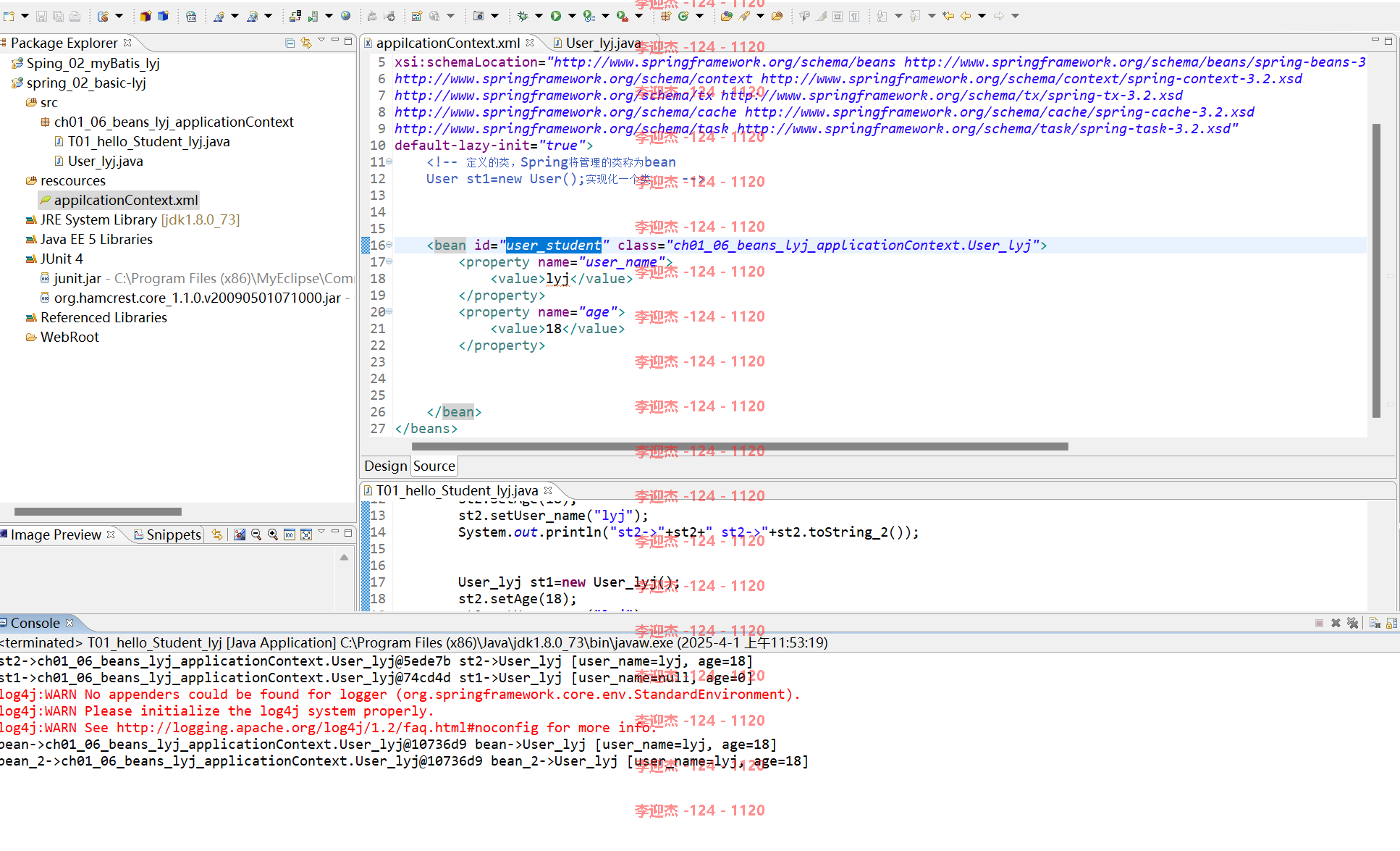Click the Back navigation yellow arrow
This screenshot has height=851, width=1400.
pyautogui.click(x=966, y=16)
